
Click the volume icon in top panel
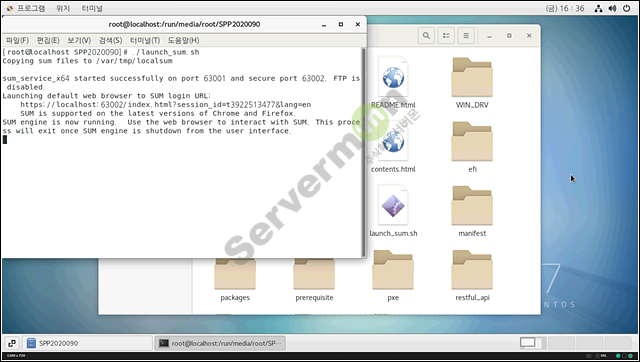pyautogui.click(x=612, y=8)
